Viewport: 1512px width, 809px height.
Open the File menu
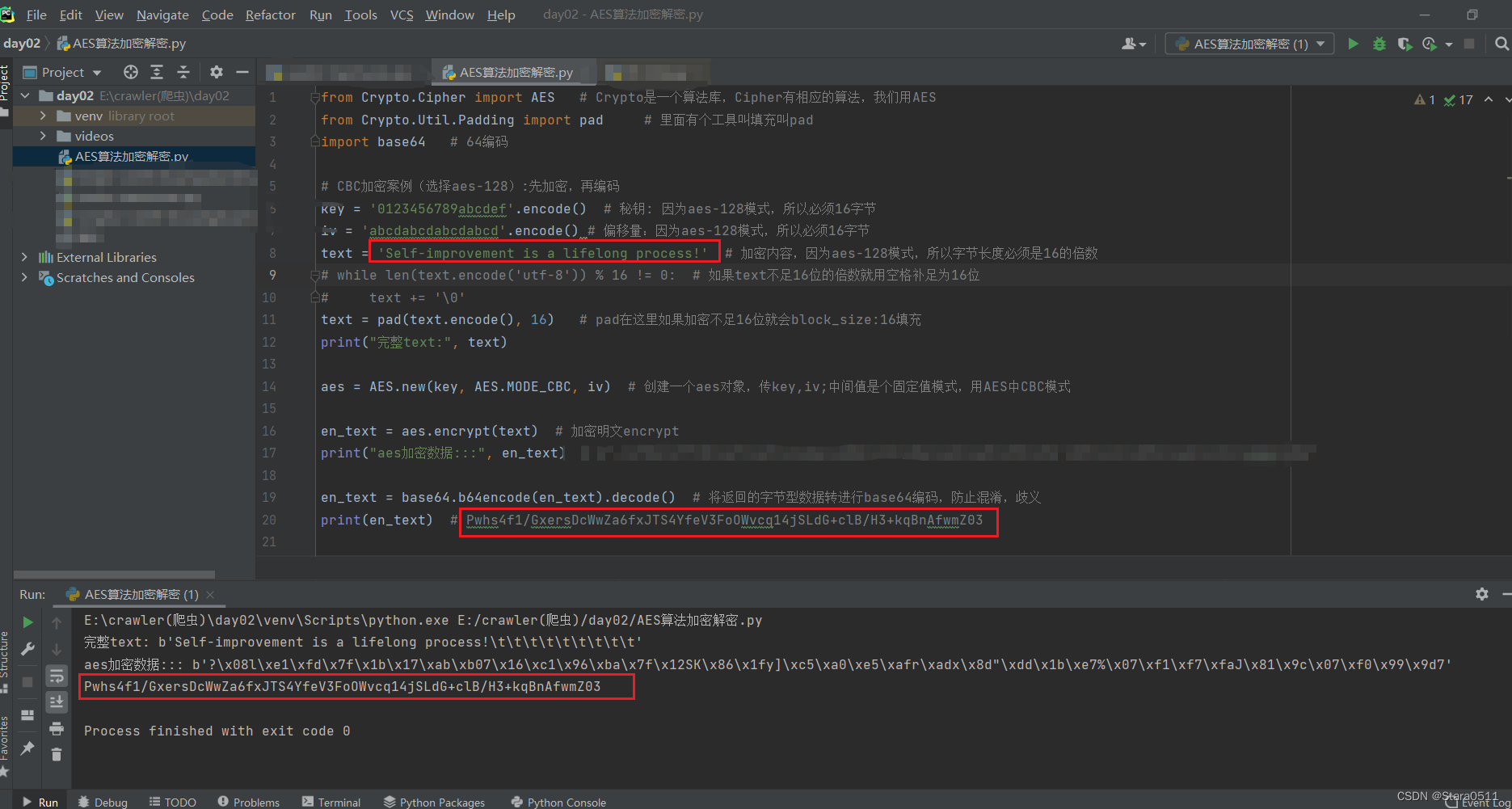(36, 15)
